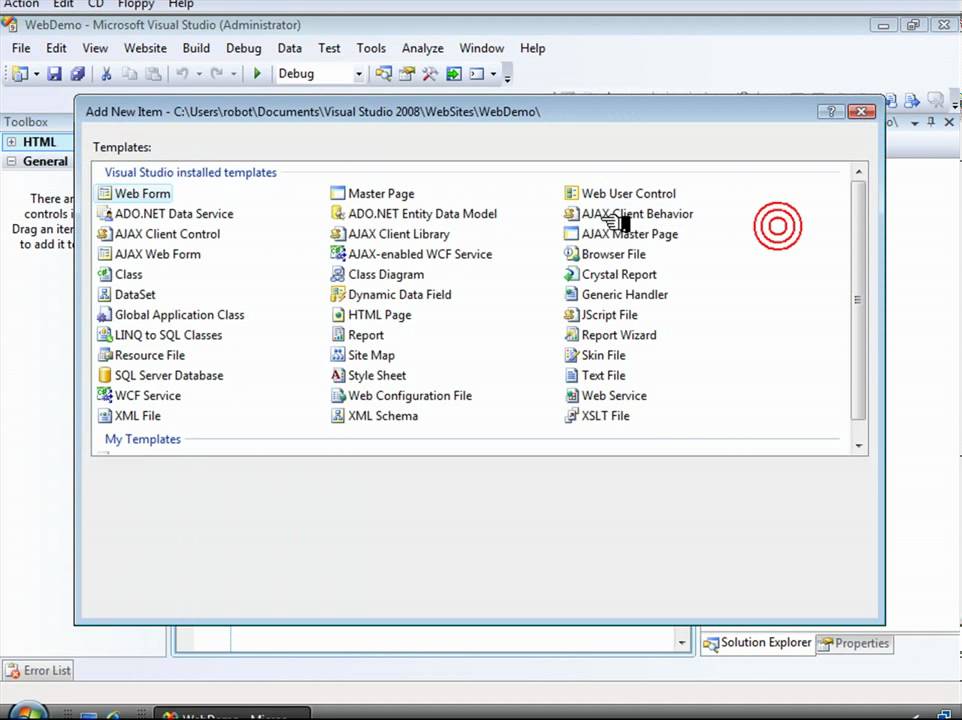Screen dimensions: 962x720
Task: Click the templates list scrollbar thumb
Action: (858, 300)
